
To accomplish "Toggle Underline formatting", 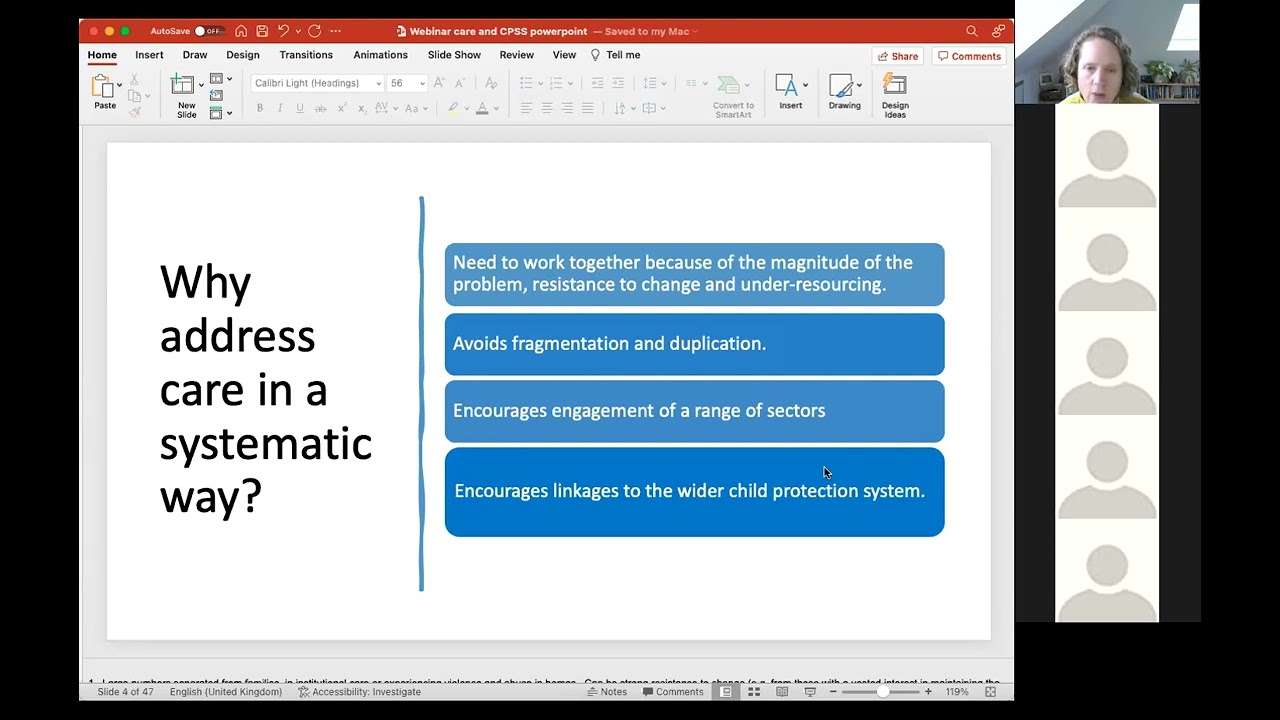I will [300, 108].
